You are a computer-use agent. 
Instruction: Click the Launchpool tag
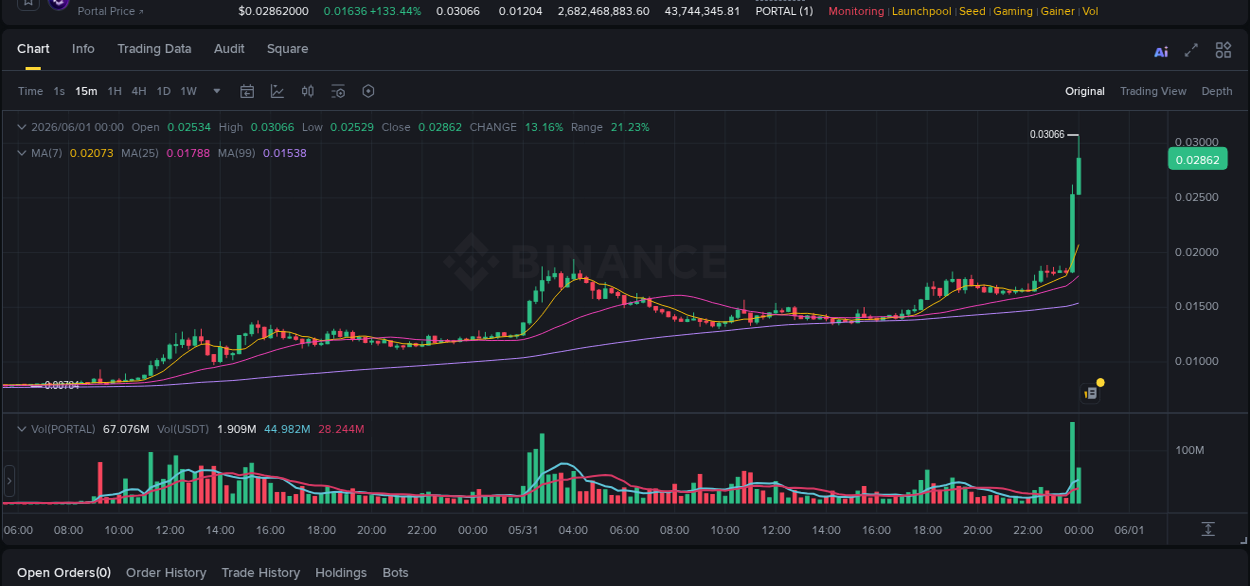[x=921, y=11]
